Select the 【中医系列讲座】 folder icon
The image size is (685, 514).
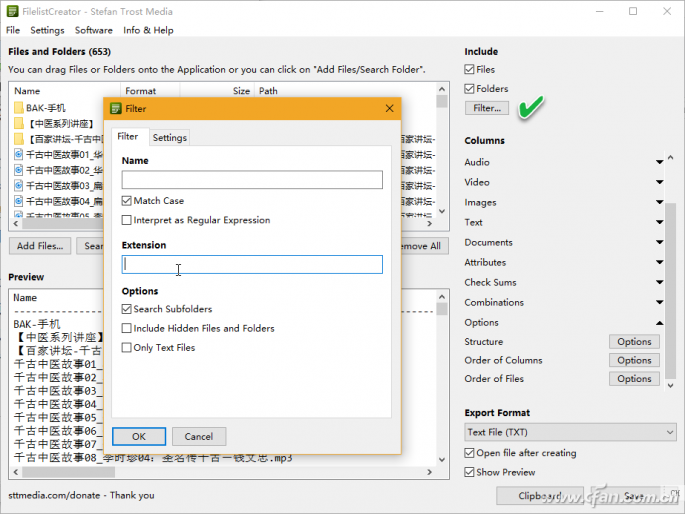click(x=18, y=123)
